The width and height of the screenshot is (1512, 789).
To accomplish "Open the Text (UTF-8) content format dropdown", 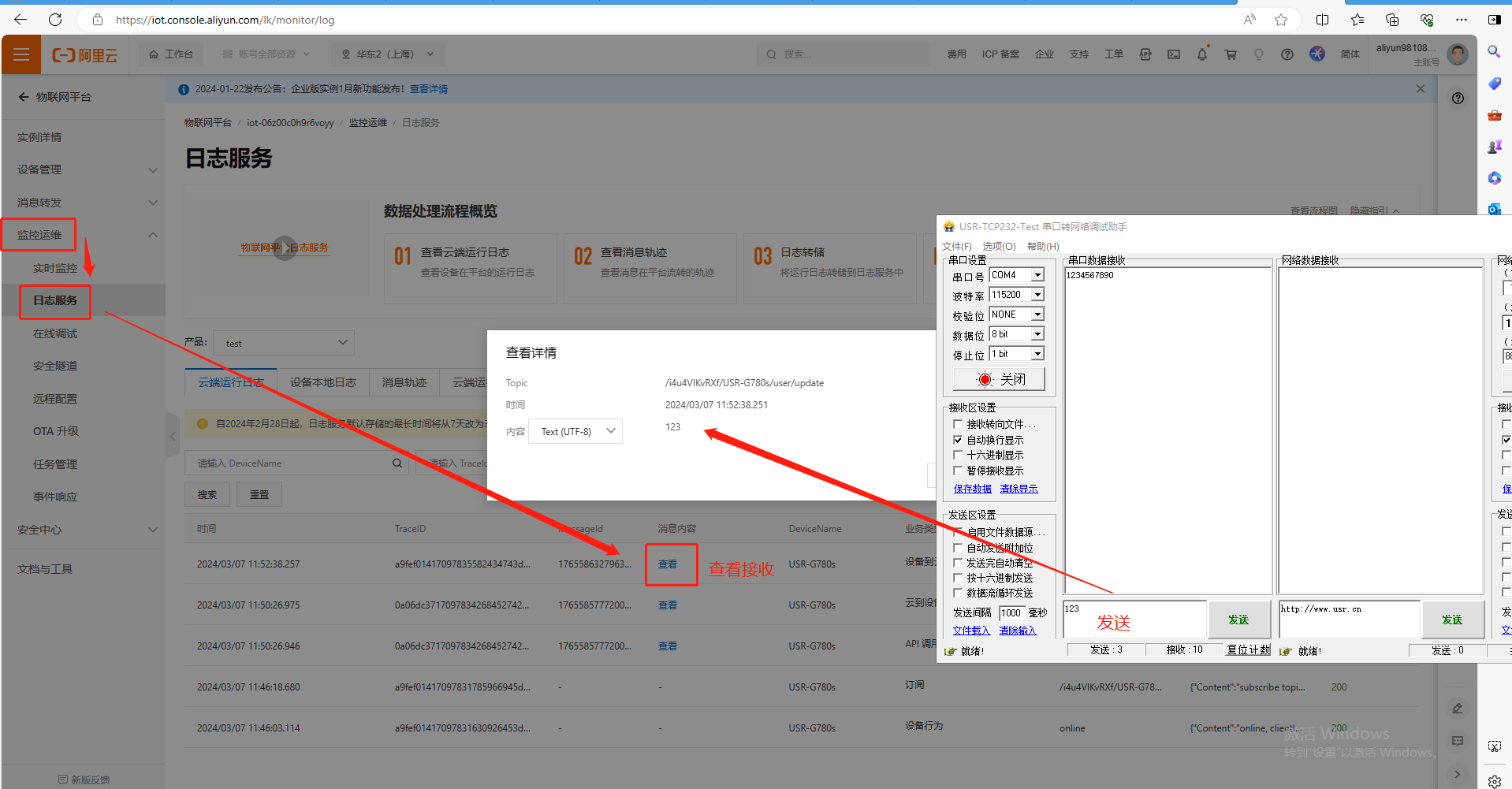I will point(575,431).
